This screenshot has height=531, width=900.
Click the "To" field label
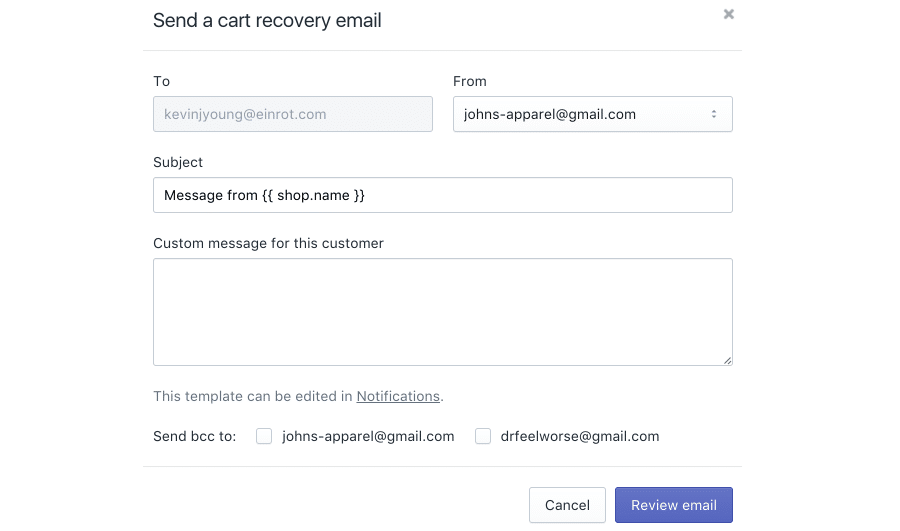pyautogui.click(x=161, y=81)
